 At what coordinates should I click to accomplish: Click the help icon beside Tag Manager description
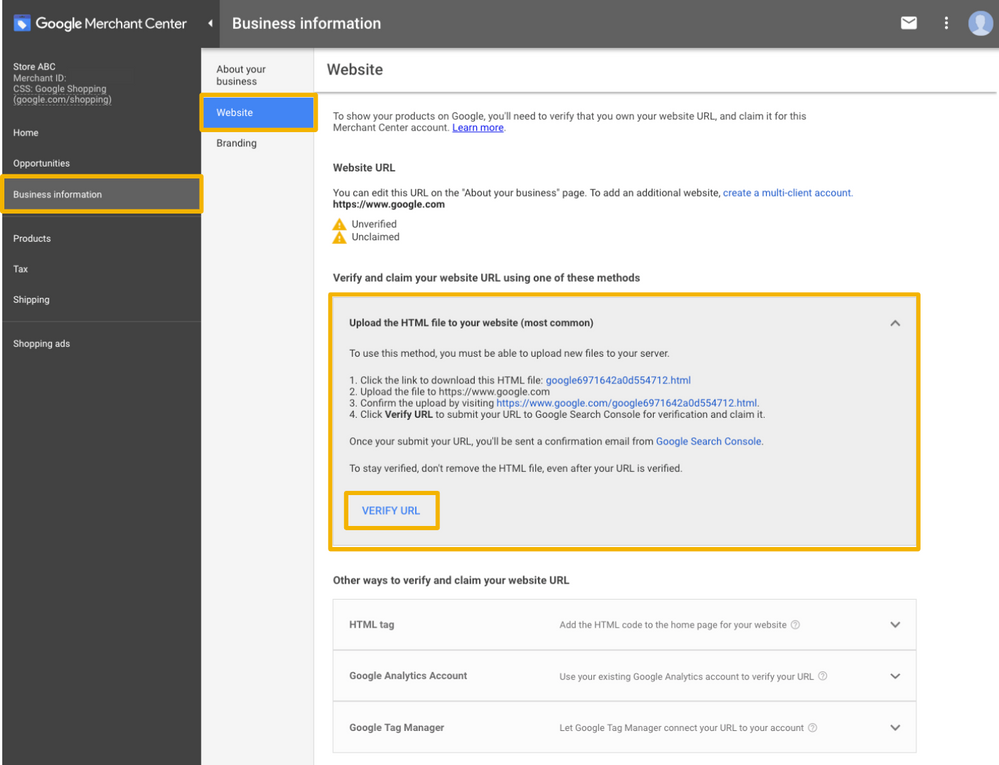(x=812, y=727)
